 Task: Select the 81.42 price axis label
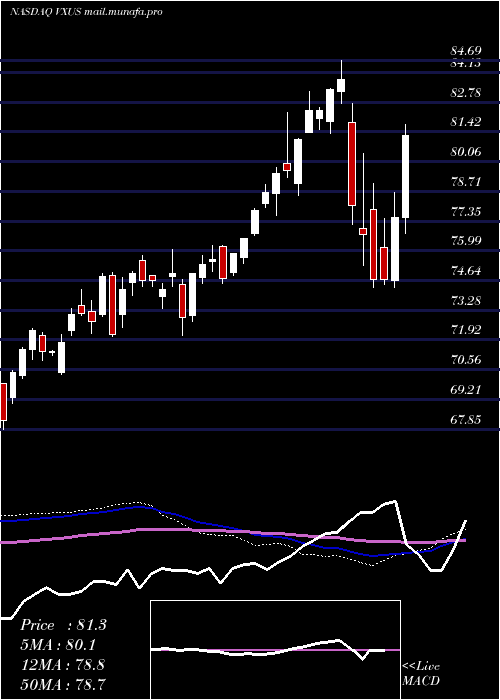466,122
